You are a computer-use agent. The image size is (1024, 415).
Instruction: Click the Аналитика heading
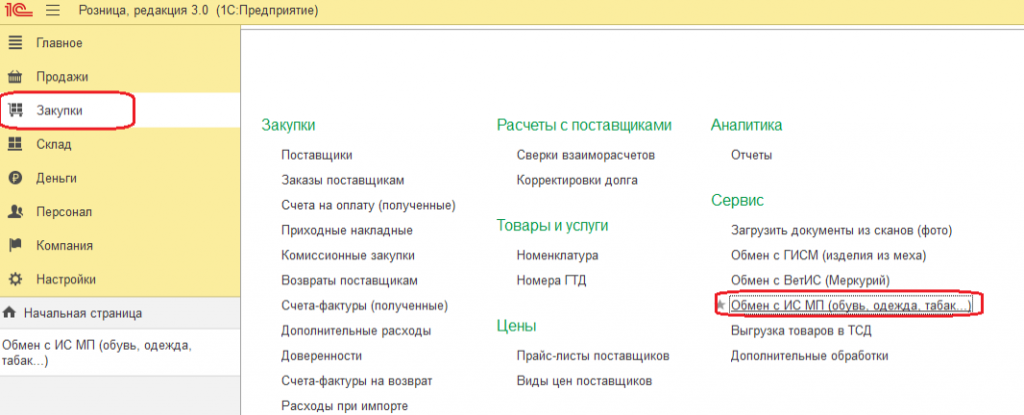pyautogui.click(x=746, y=125)
